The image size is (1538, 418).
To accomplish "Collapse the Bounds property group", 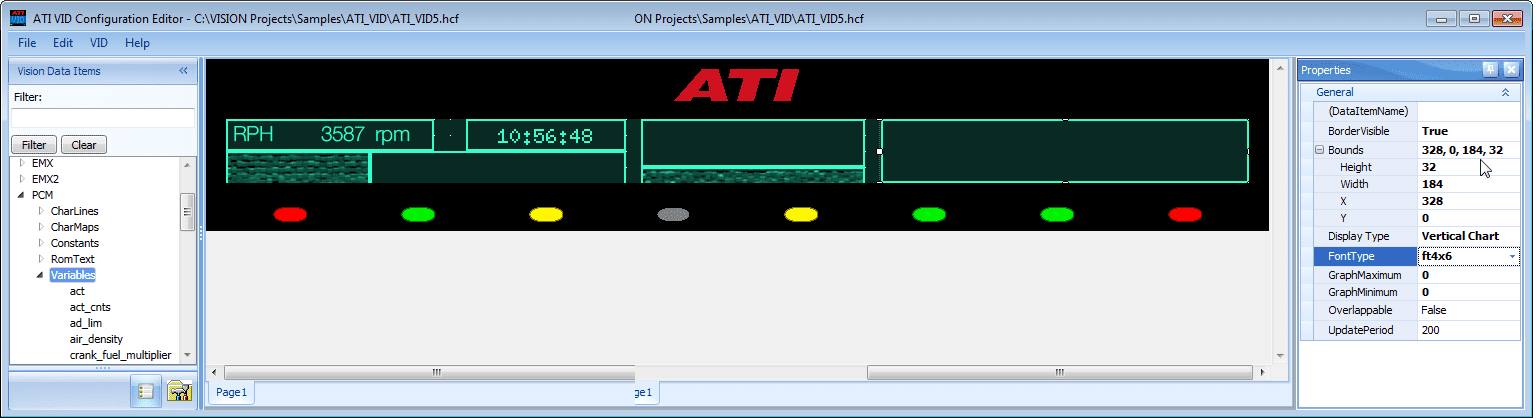I will 1320,149.
